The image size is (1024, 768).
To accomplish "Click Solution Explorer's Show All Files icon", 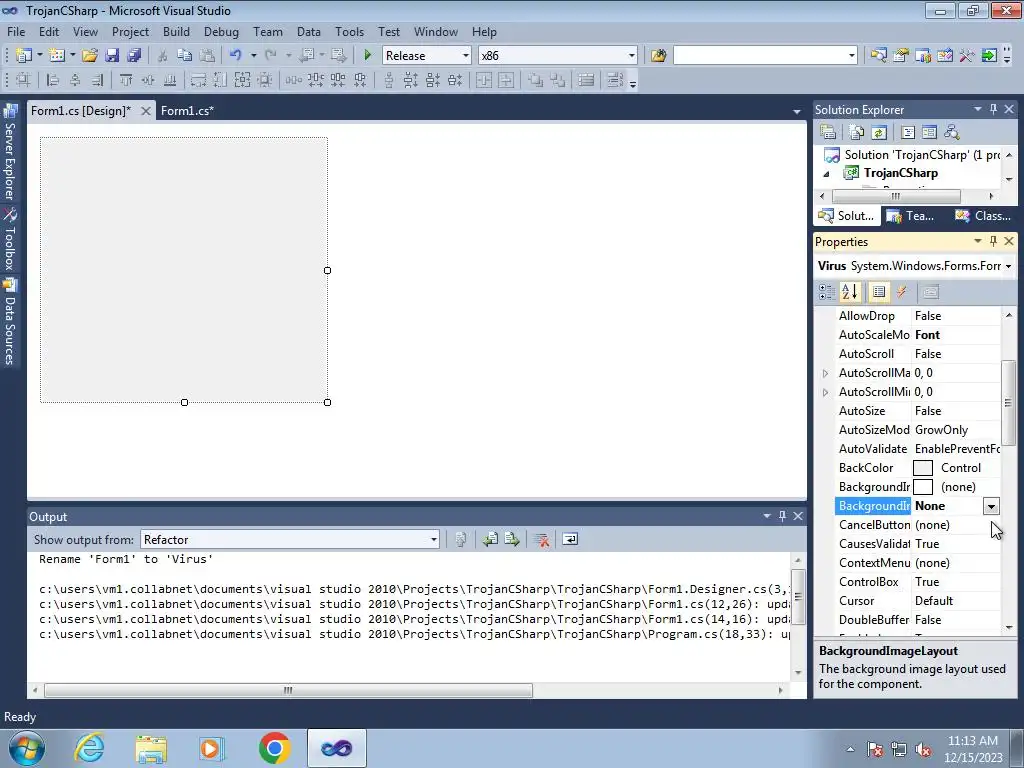I will pos(857,133).
